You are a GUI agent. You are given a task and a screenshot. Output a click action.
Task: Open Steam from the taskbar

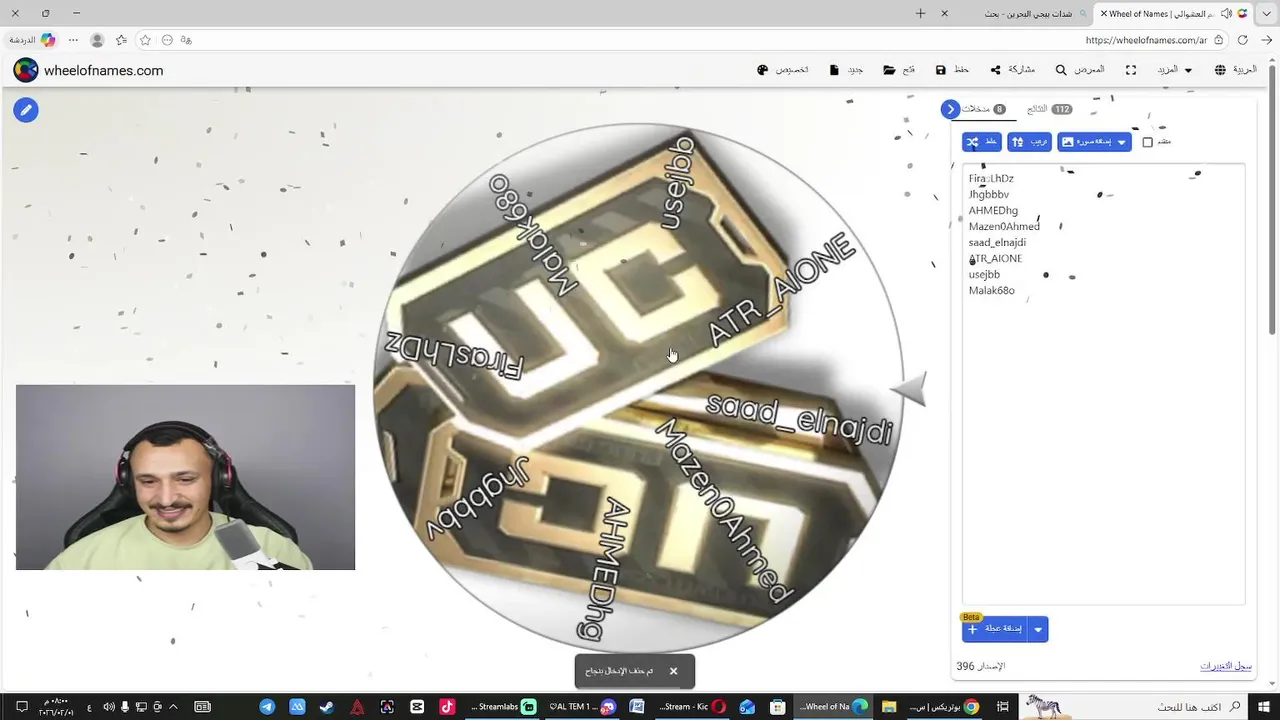click(x=327, y=707)
